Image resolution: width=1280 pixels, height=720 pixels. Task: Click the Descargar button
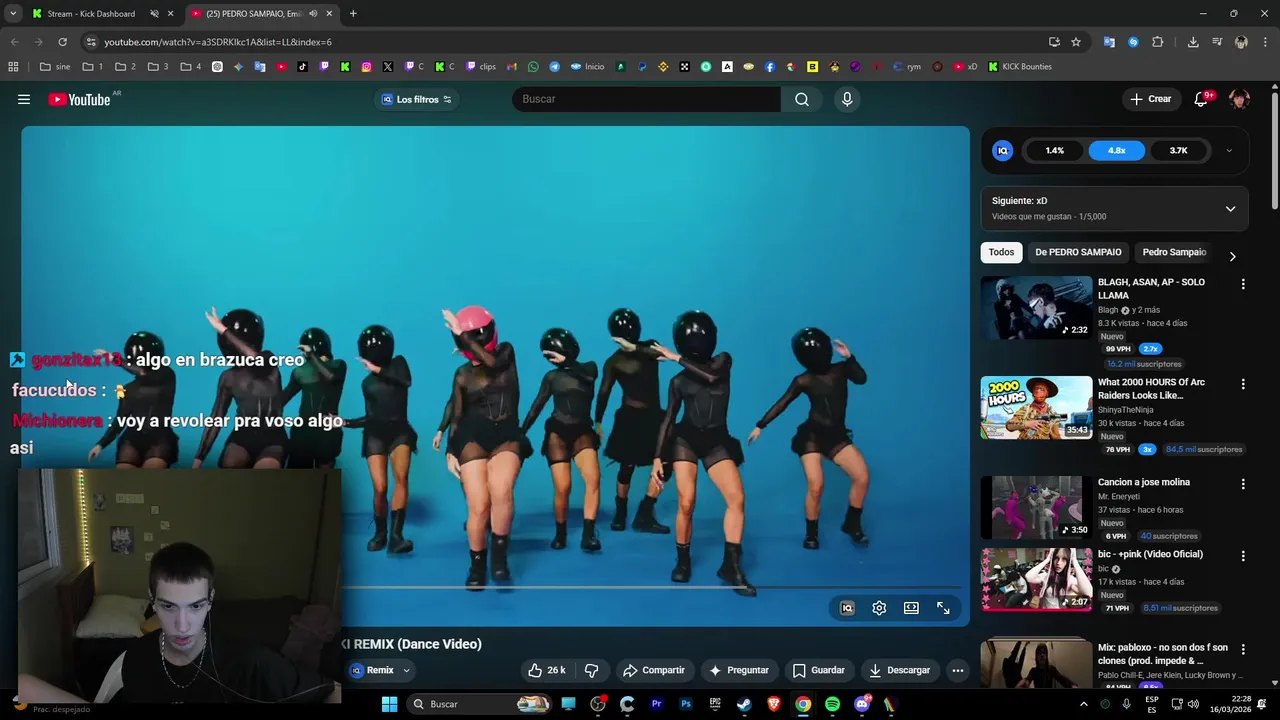click(x=899, y=670)
